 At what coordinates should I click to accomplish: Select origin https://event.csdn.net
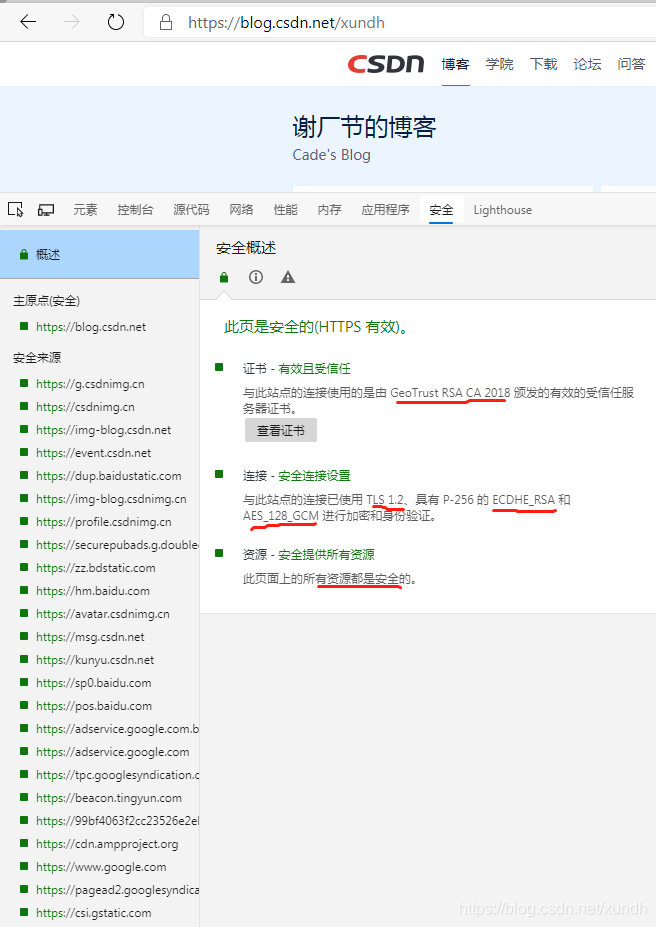pyautogui.click(x=93, y=453)
